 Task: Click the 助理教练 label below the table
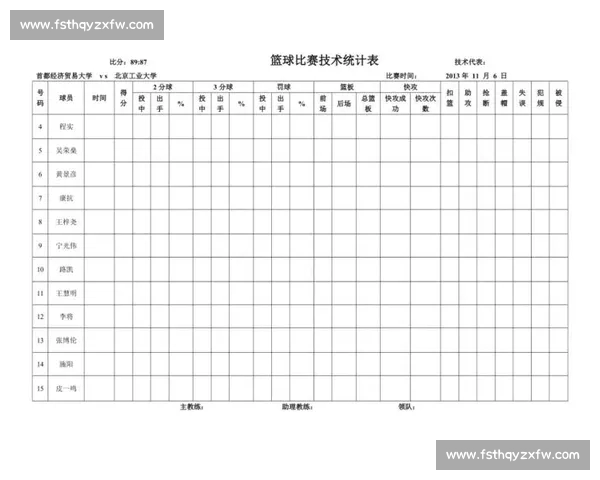297,407
